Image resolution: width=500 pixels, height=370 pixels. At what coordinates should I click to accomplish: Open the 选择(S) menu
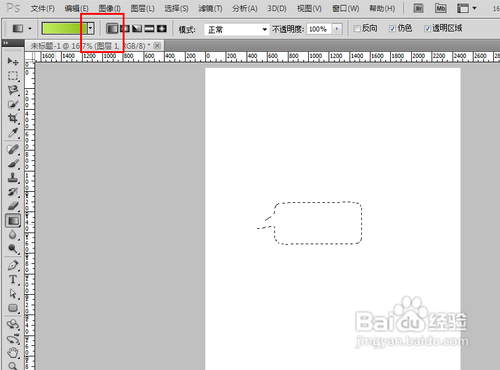[176, 8]
